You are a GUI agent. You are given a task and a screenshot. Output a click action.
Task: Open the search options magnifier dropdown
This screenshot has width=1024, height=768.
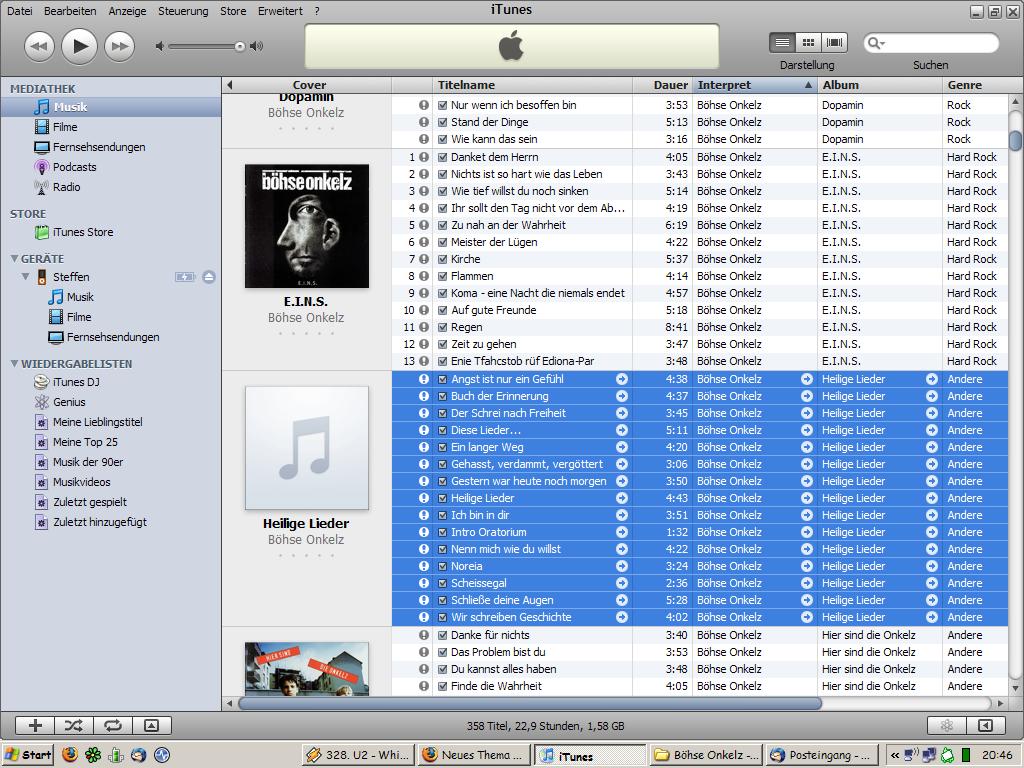(x=876, y=43)
